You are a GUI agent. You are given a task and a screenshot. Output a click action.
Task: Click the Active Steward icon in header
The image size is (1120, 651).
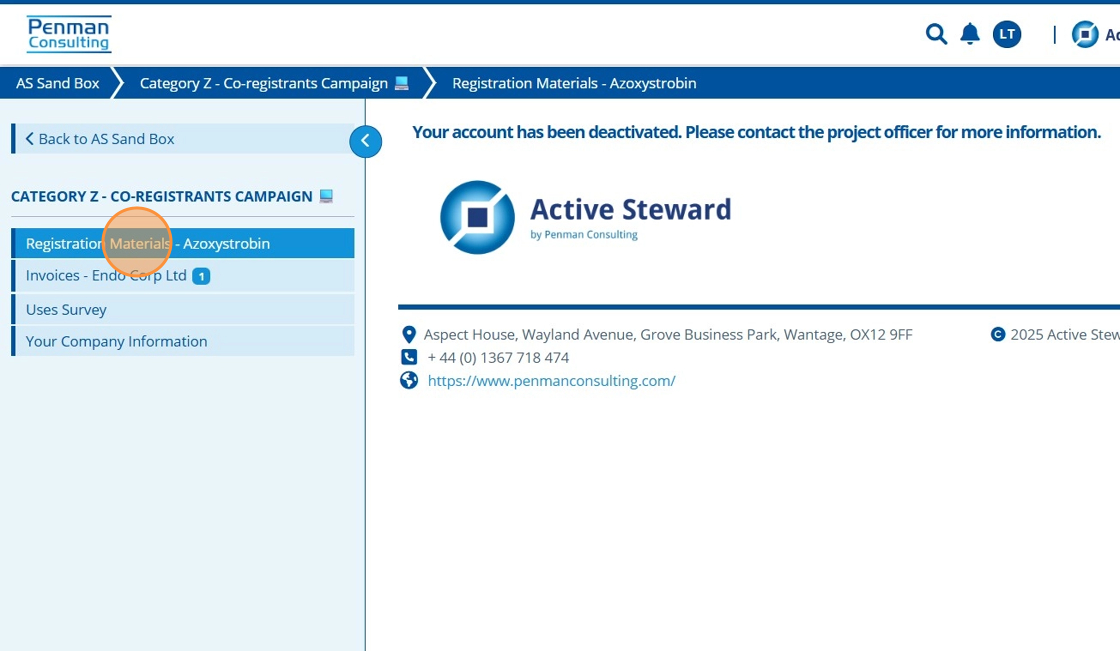point(1084,34)
